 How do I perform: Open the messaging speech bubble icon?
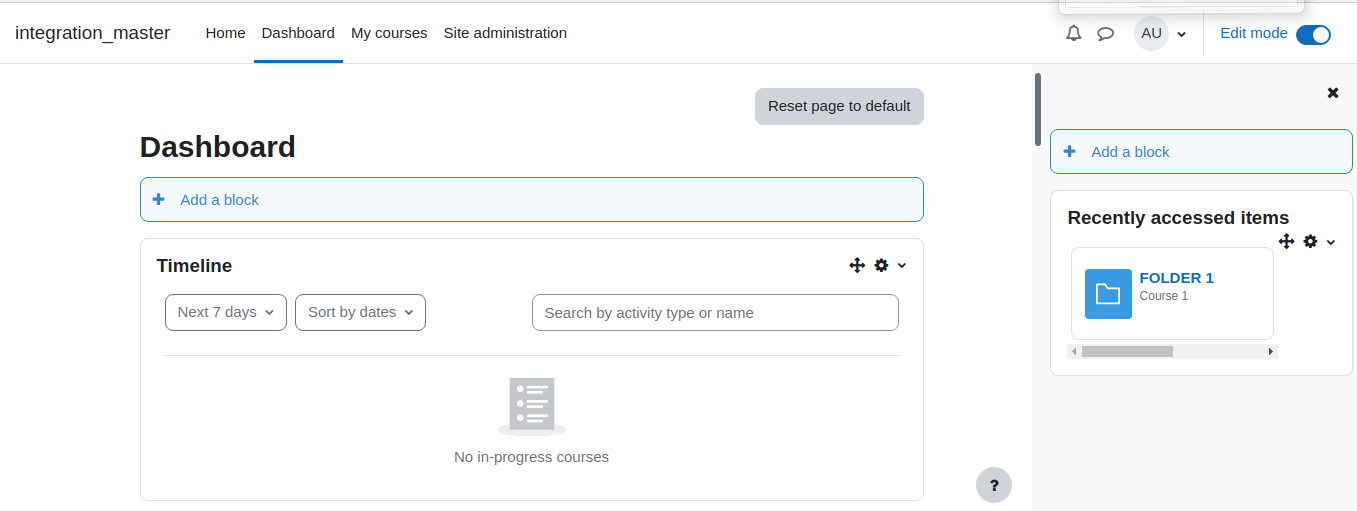[x=1105, y=33]
